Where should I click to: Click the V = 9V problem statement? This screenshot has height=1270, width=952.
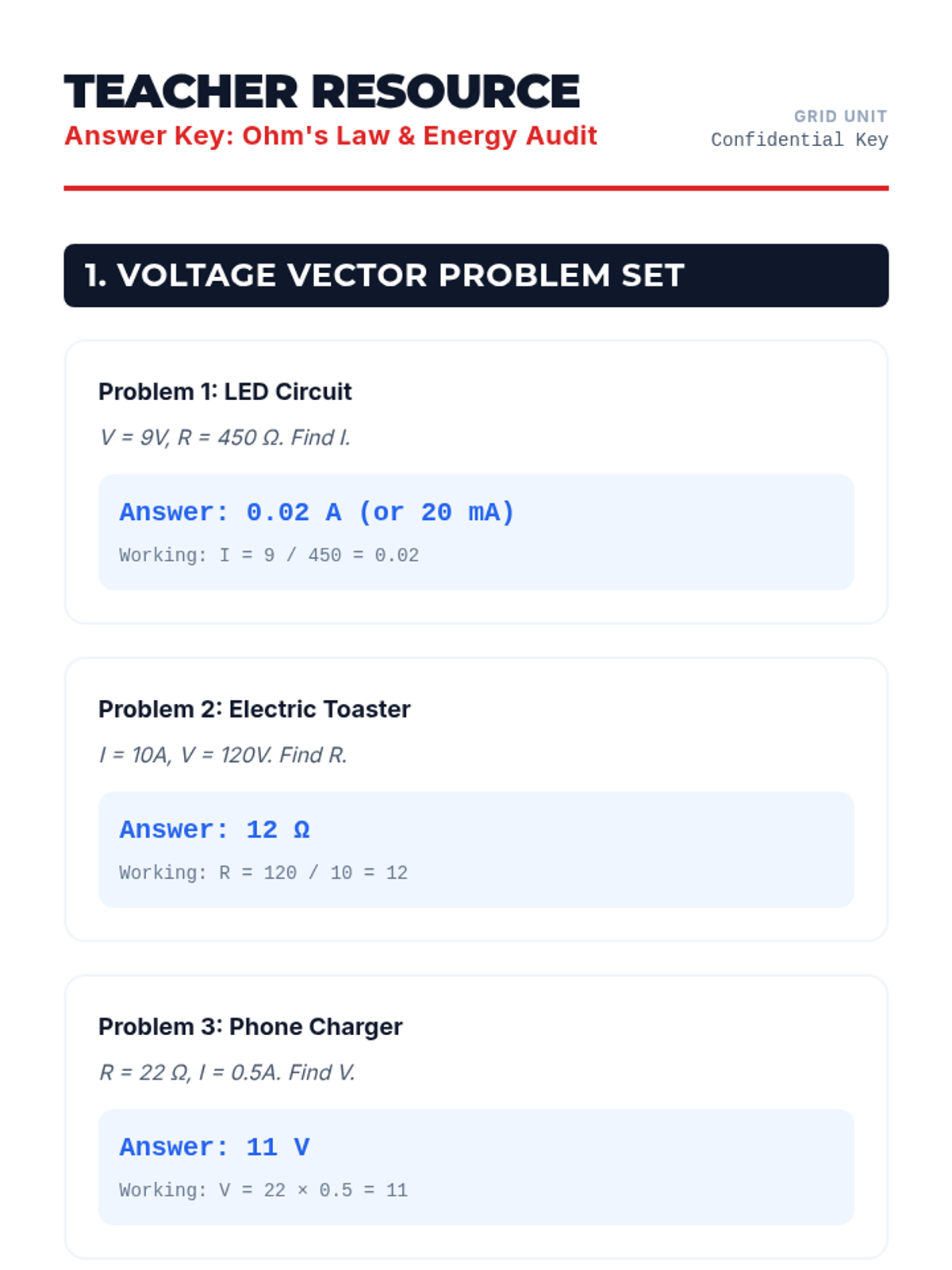point(225,437)
